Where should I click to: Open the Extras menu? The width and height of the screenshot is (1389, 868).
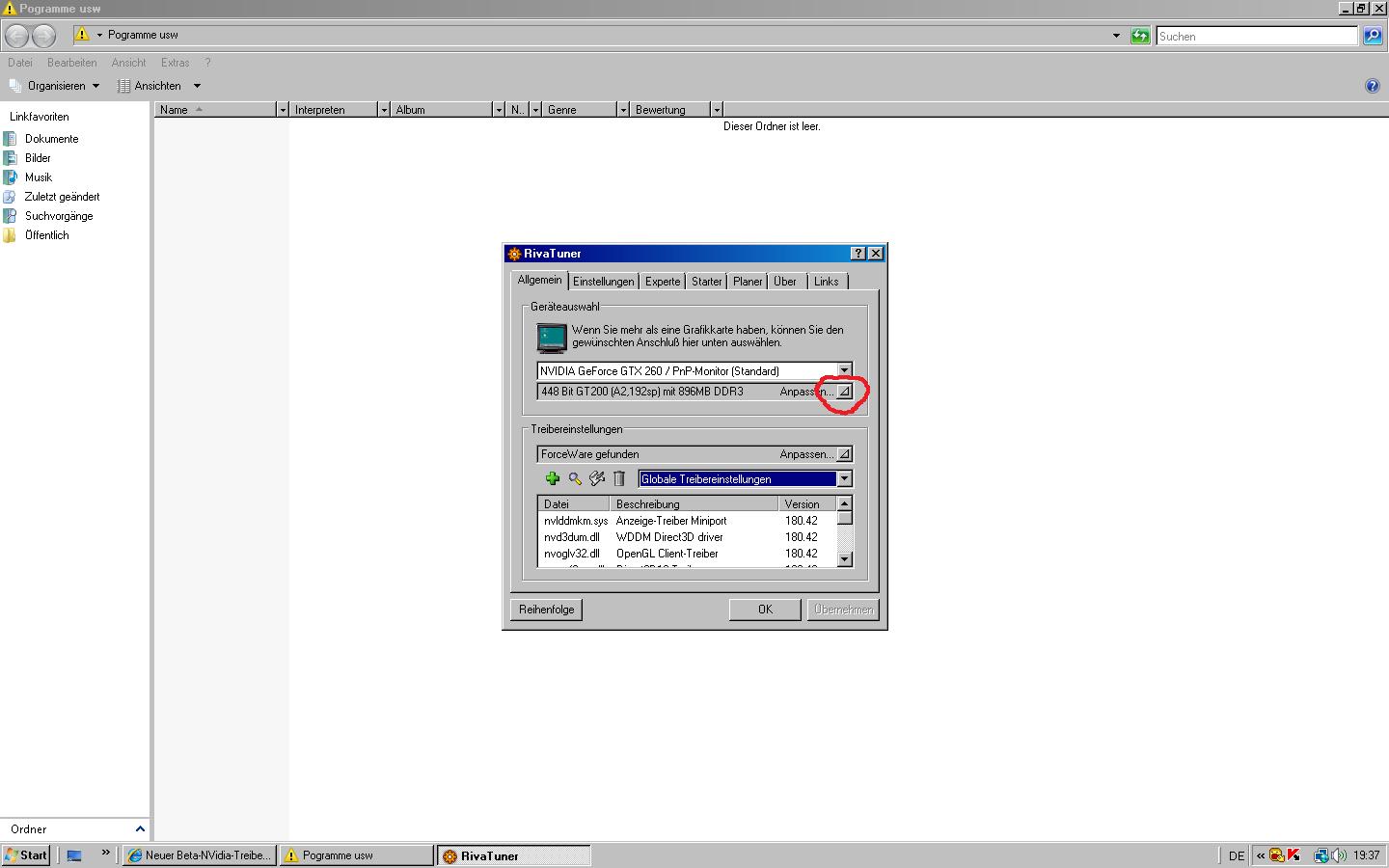176,63
